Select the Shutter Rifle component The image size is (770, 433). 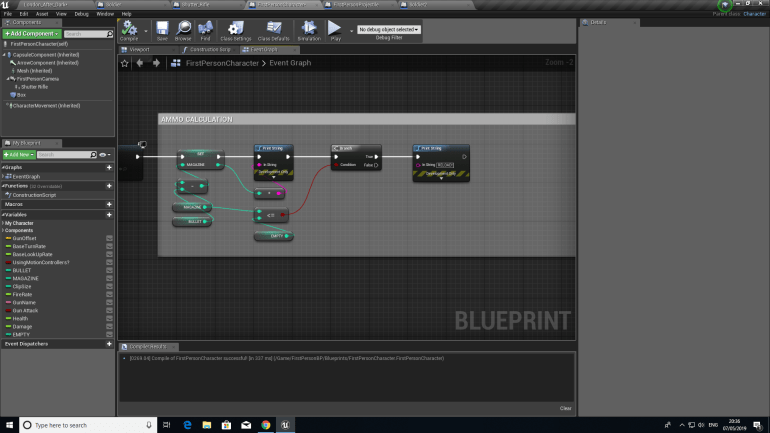pyautogui.click(x=34, y=87)
